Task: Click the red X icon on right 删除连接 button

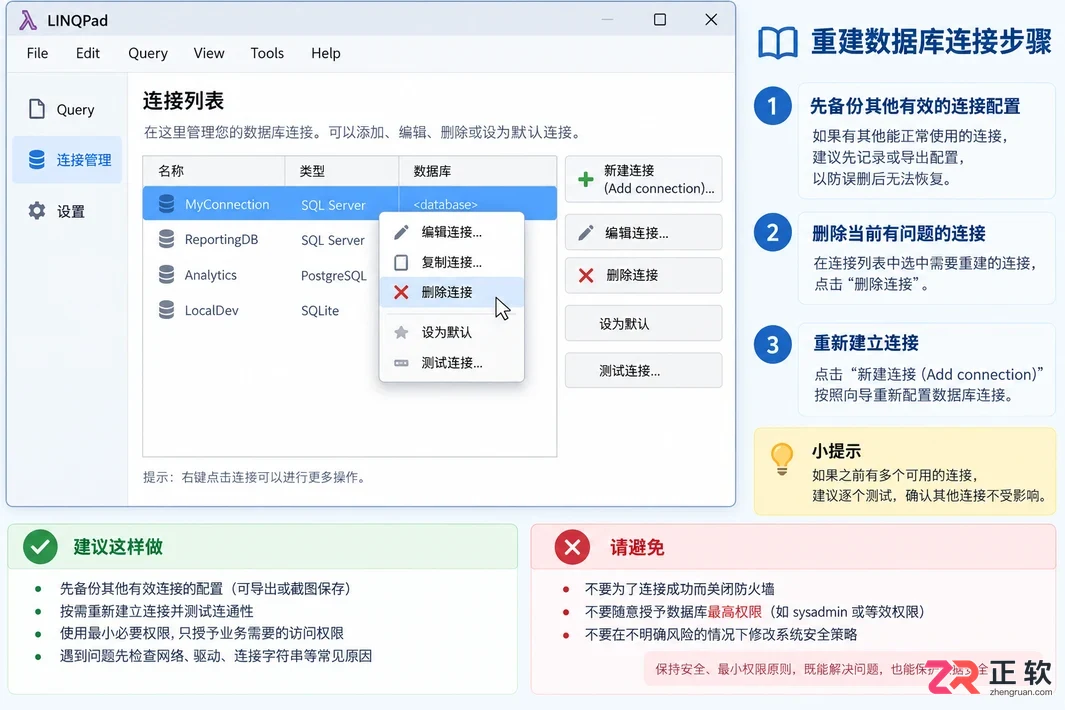Action: pyautogui.click(x=585, y=275)
